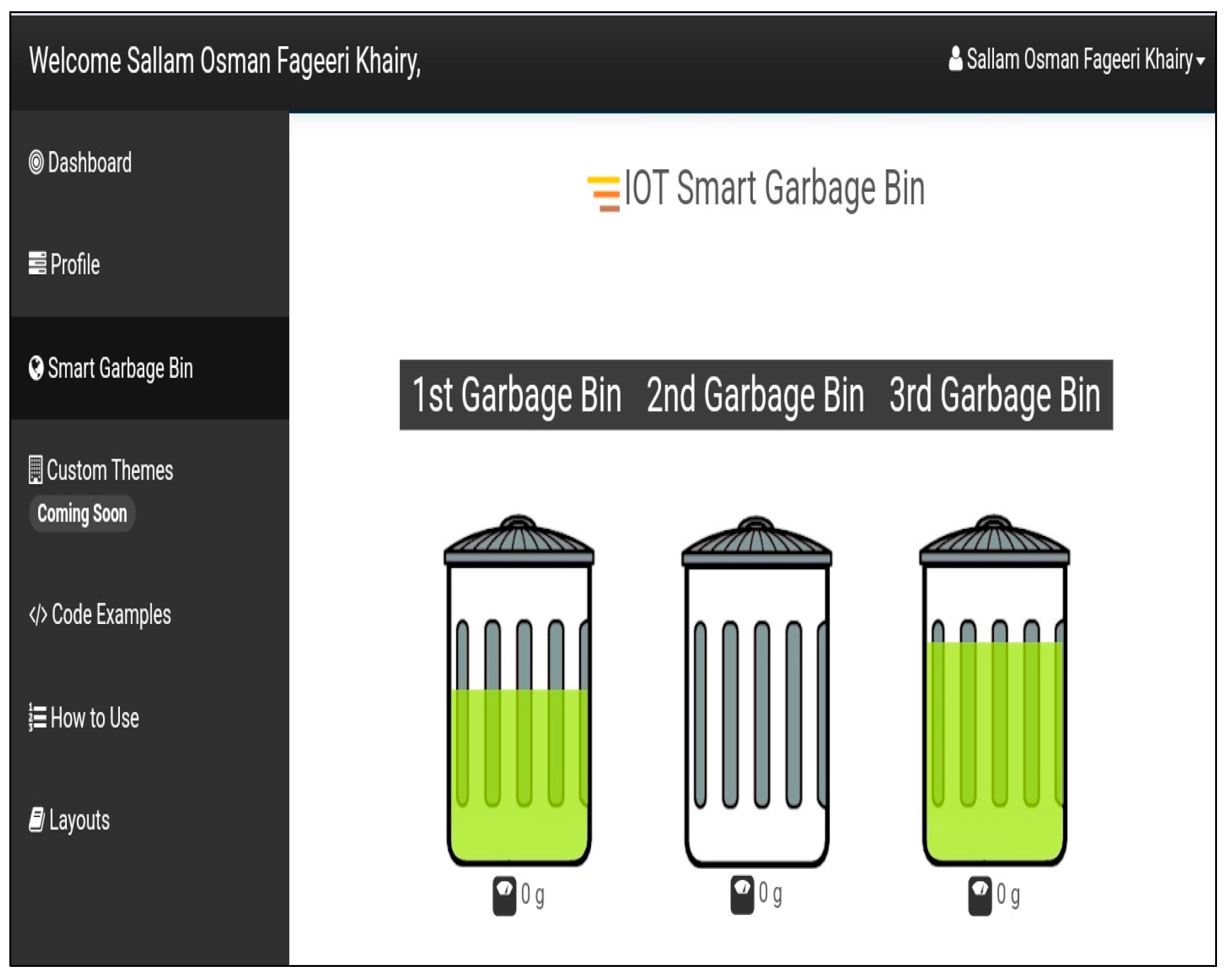Click the user avatar icon in header

[955, 59]
